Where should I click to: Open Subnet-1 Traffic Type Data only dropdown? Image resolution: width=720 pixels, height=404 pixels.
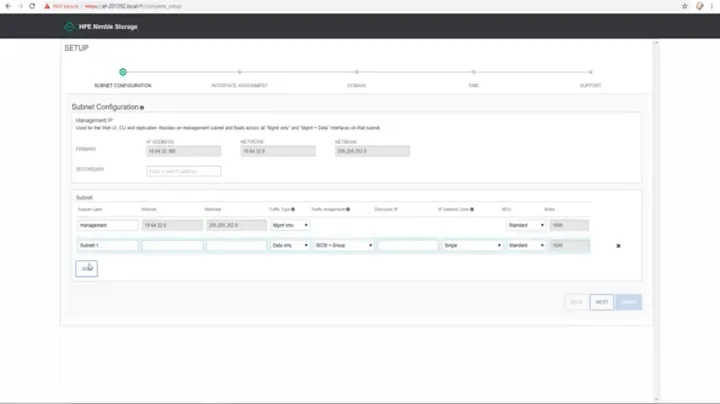(x=290, y=245)
